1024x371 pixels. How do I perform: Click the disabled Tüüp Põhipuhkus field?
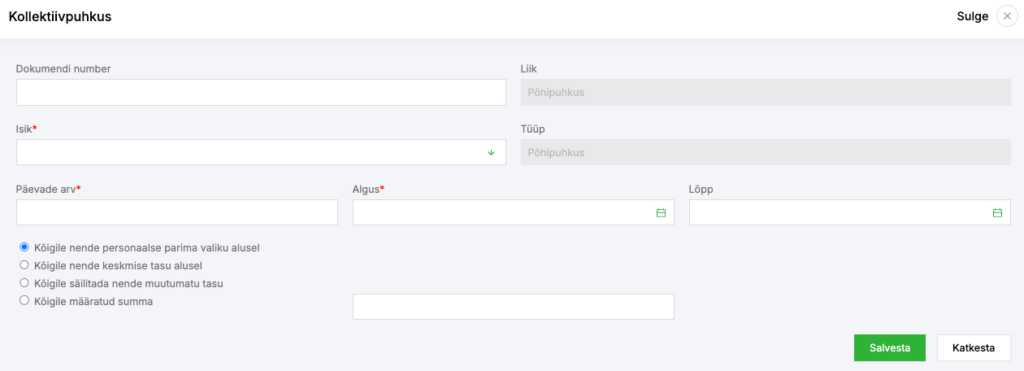point(765,152)
